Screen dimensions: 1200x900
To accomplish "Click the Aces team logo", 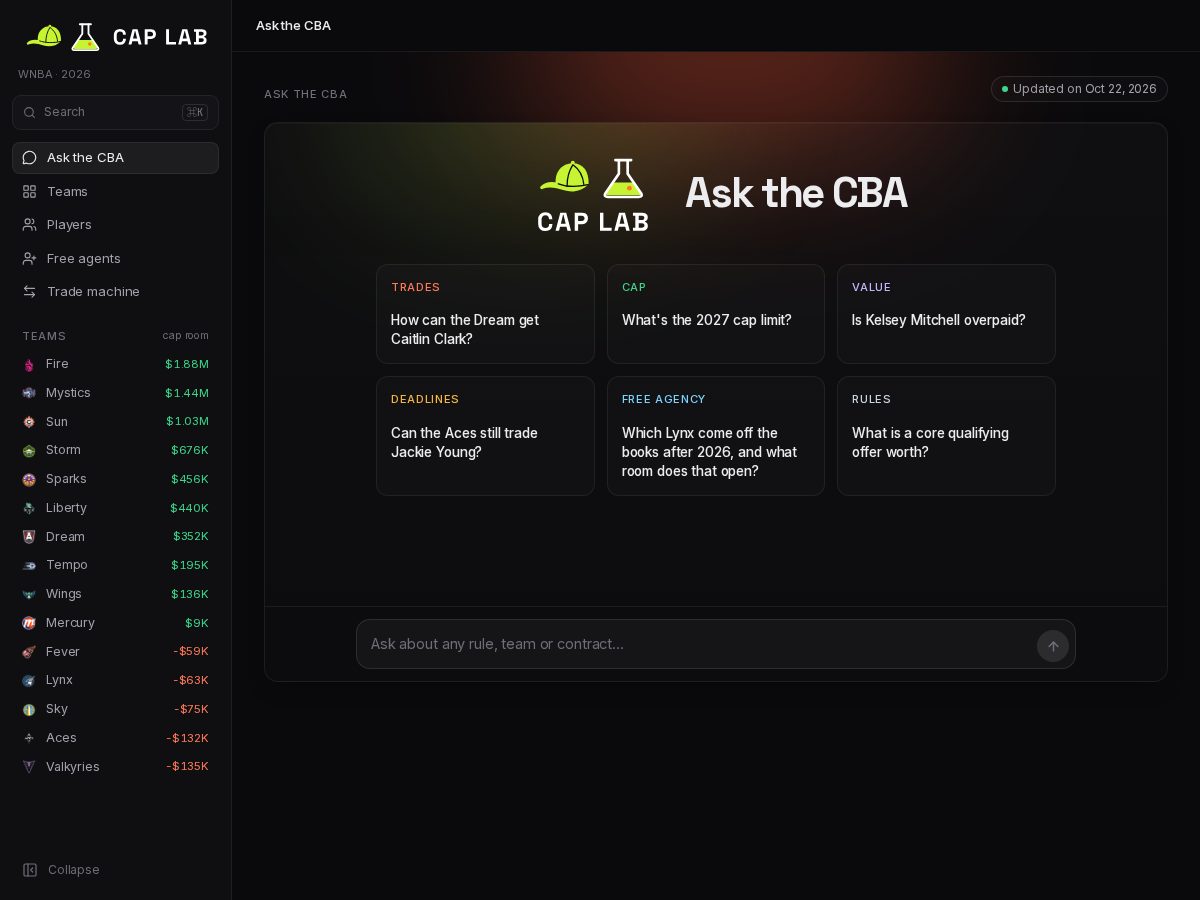I will pos(29,738).
